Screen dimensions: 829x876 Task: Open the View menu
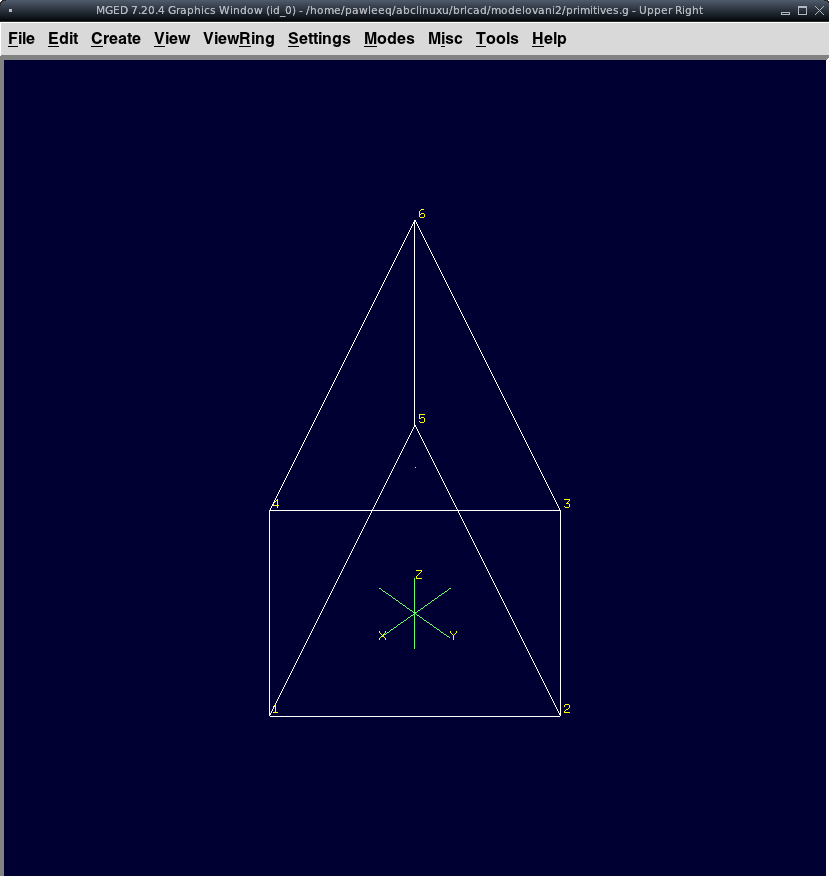coord(171,39)
